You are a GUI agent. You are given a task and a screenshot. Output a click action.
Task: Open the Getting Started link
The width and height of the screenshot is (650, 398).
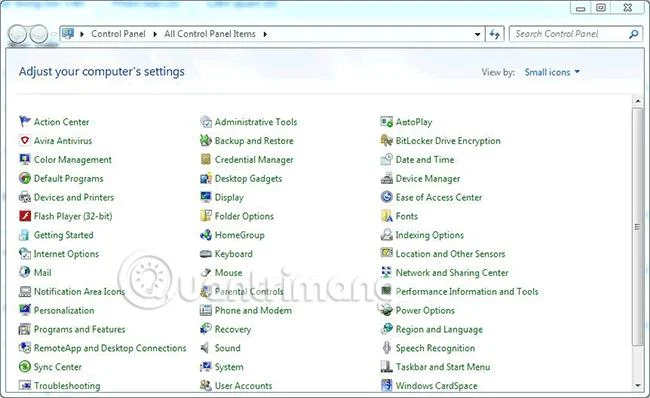[63, 235]
